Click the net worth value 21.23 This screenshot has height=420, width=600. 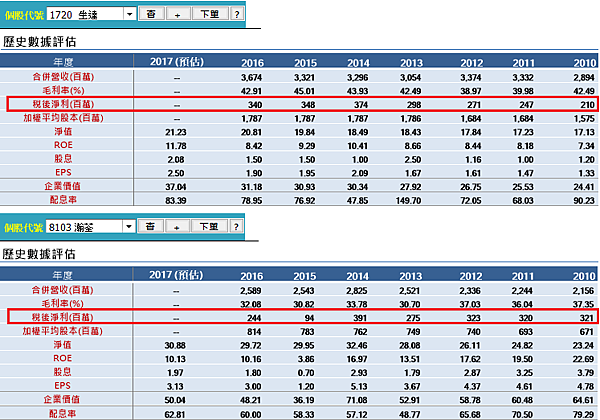point(176,132)
